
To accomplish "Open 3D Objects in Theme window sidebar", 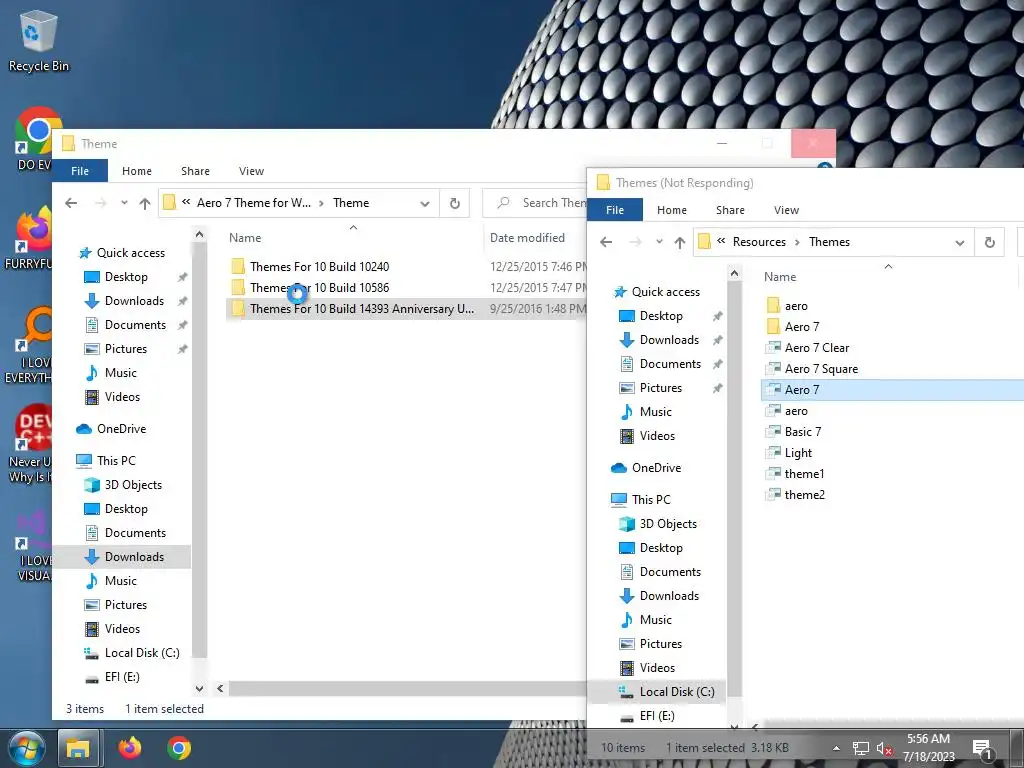I will click(x=133, y=485).
